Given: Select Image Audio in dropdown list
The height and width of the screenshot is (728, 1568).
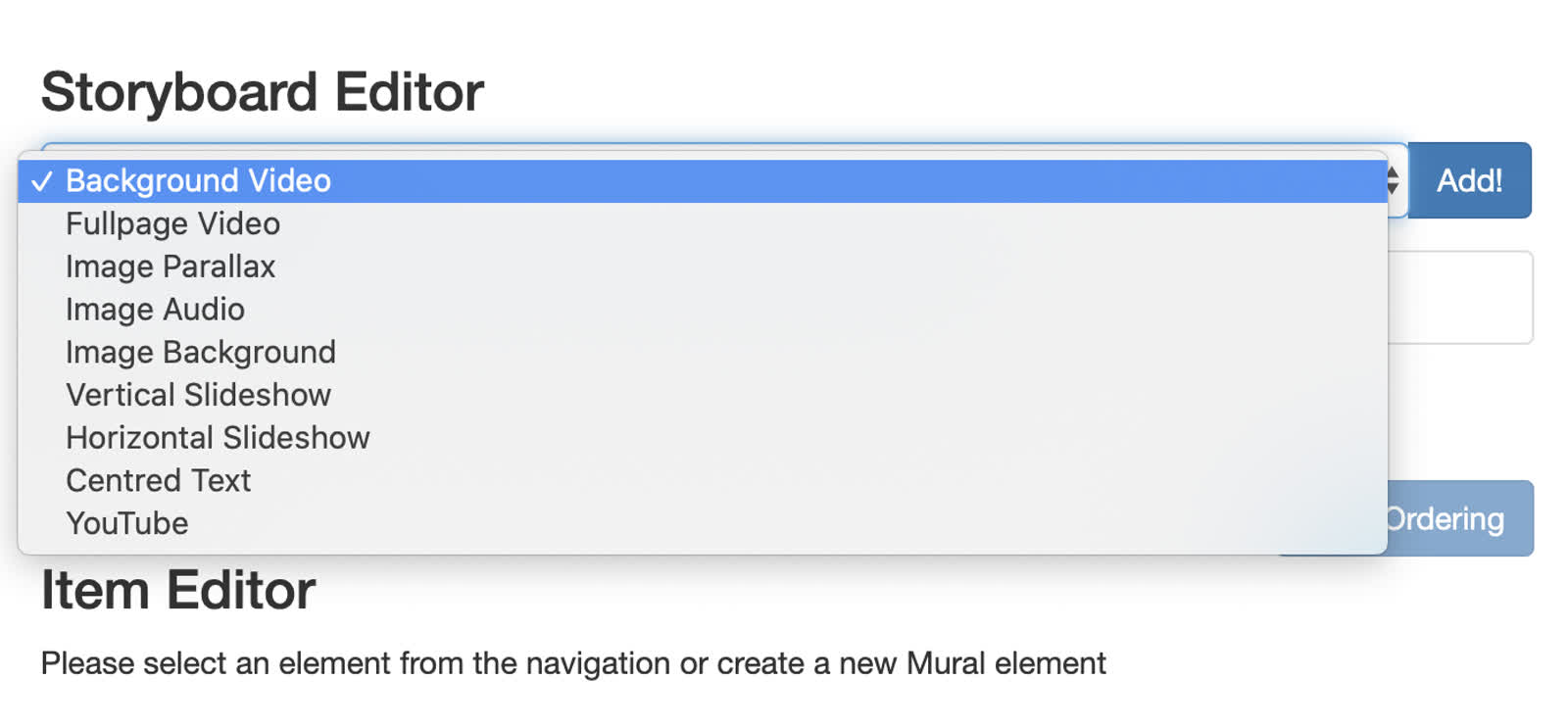Looking at the screenshot, I should pos(702,310).
